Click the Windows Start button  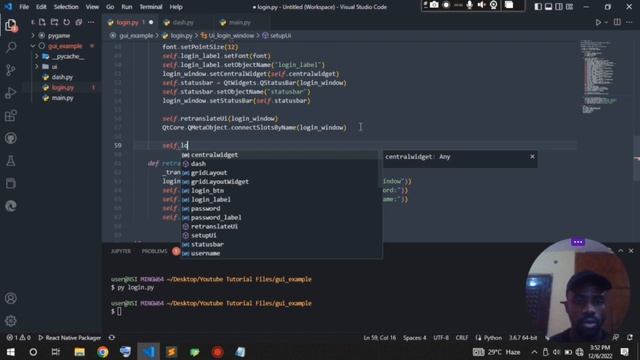[x=10, y=352]
